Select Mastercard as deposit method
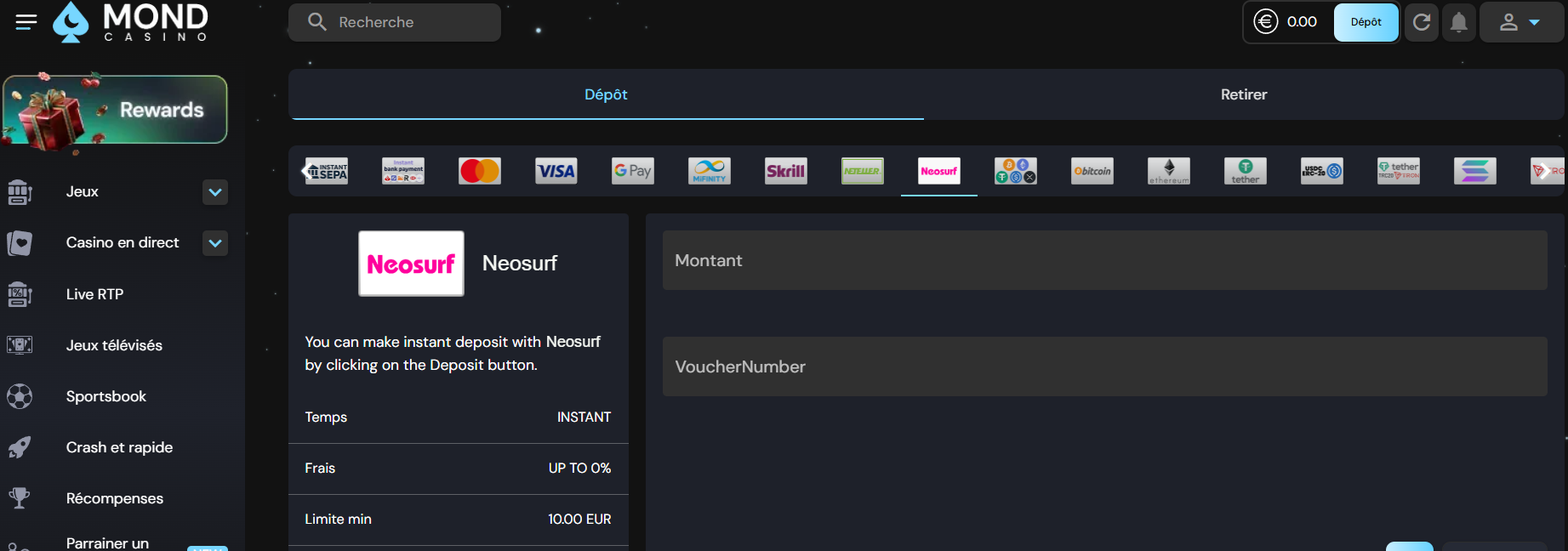Screen dimensions: 1568x551 tap(480, 171)
